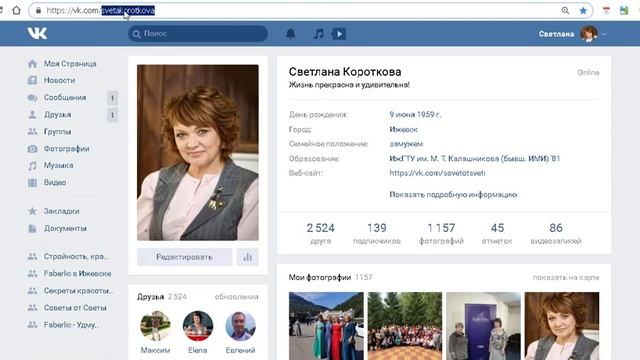Click the profile statistics bar-chart icon
This screenshot has height=360, width=640.
pos(247,257)
